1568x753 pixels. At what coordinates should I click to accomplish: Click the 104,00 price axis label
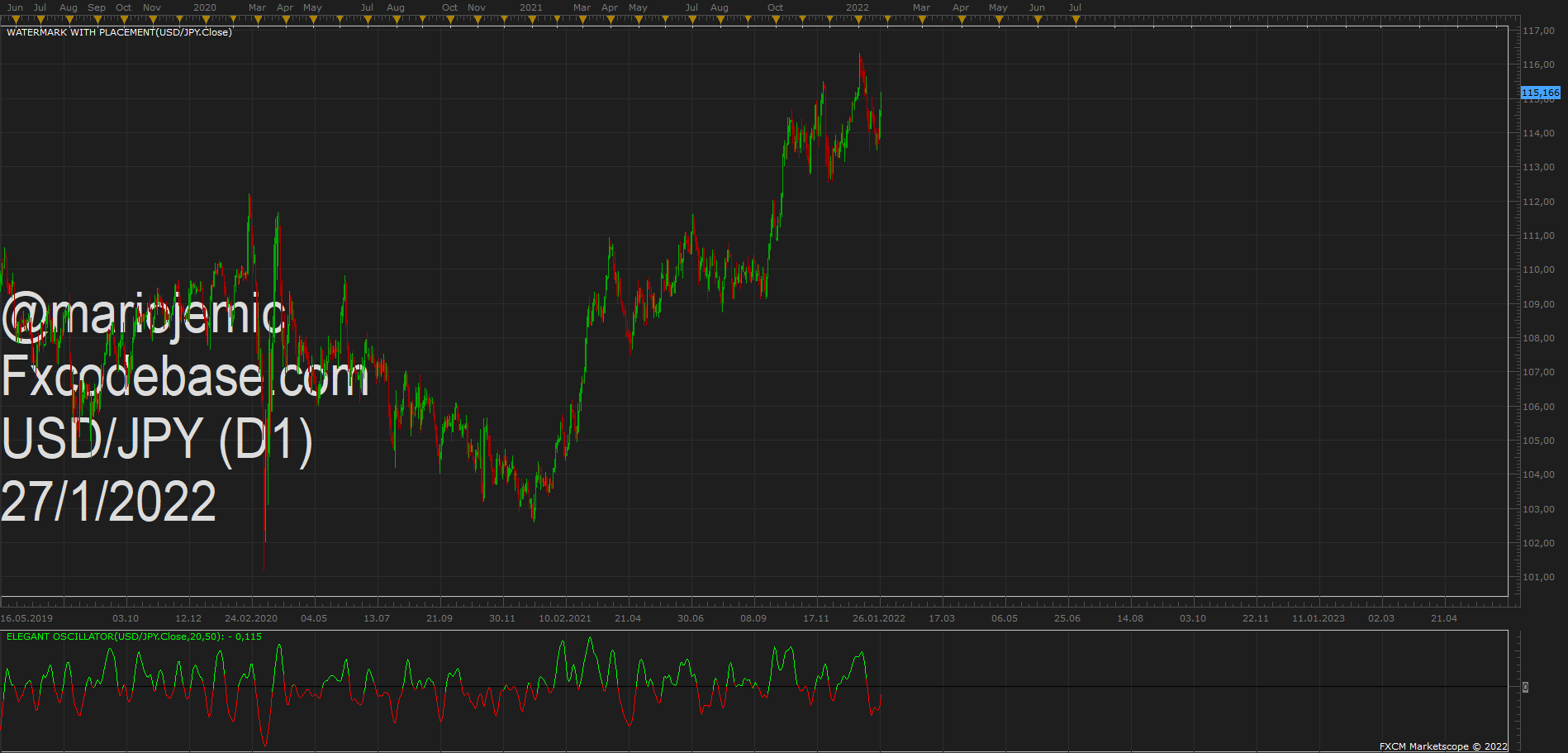1538,474
